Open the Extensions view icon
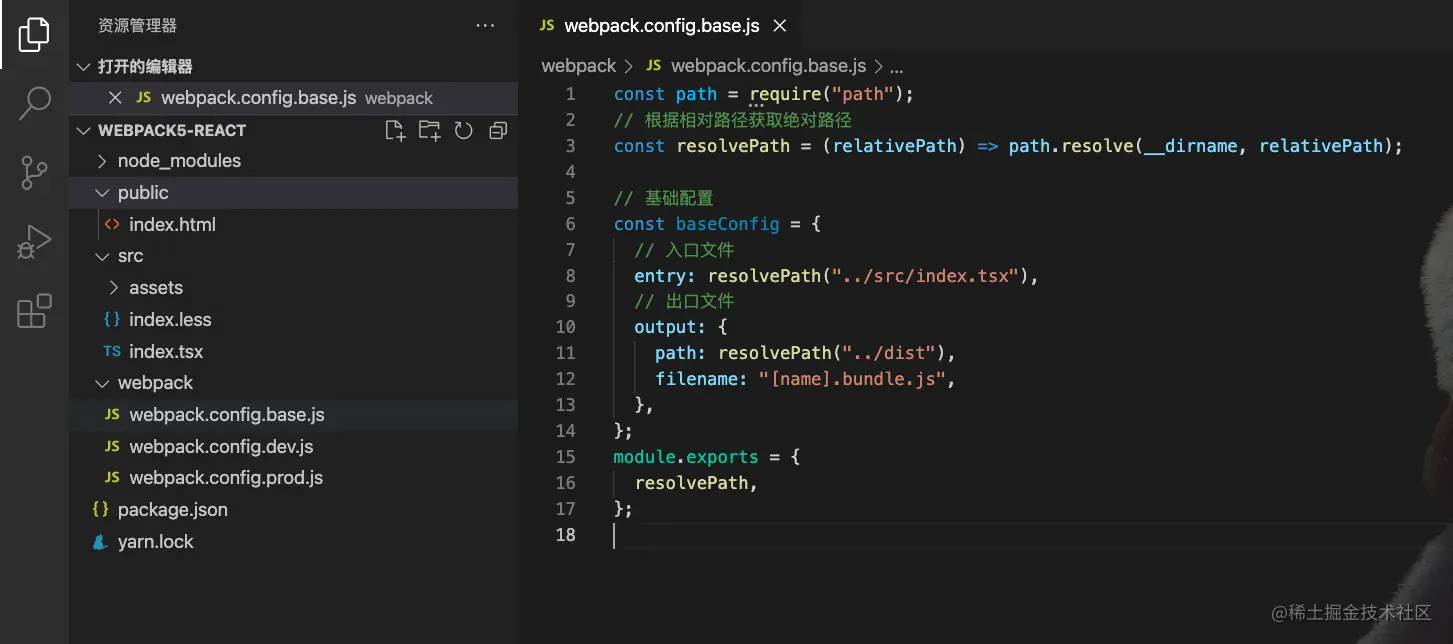 coord(34,311)
